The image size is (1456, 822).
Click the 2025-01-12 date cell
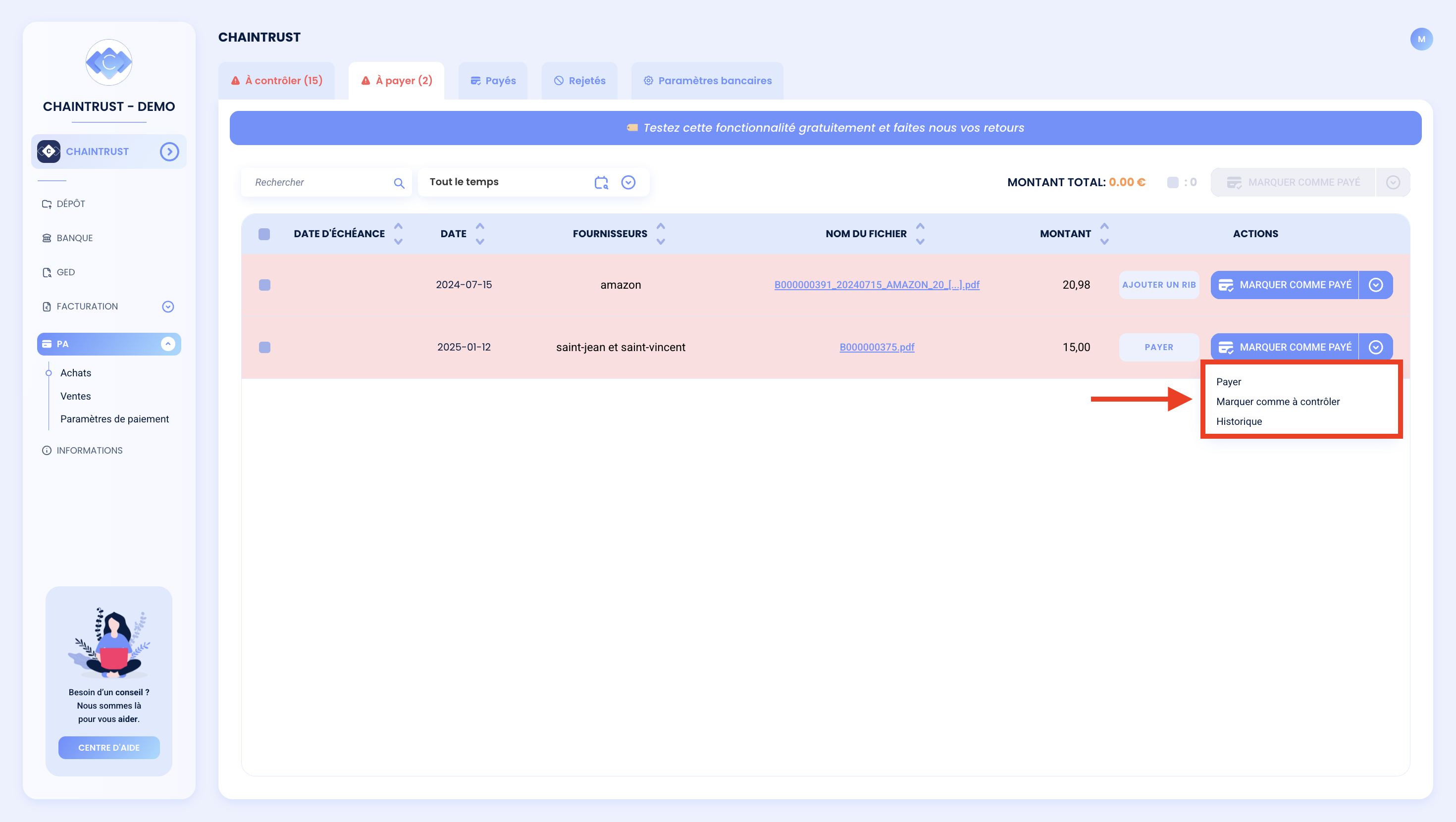click(x=464, y=347)
